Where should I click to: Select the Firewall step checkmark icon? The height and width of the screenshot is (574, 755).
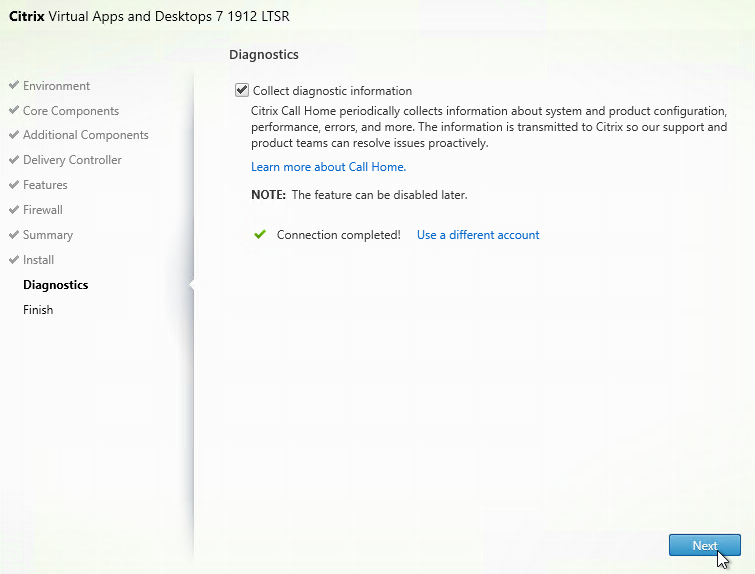click(14, 210)
